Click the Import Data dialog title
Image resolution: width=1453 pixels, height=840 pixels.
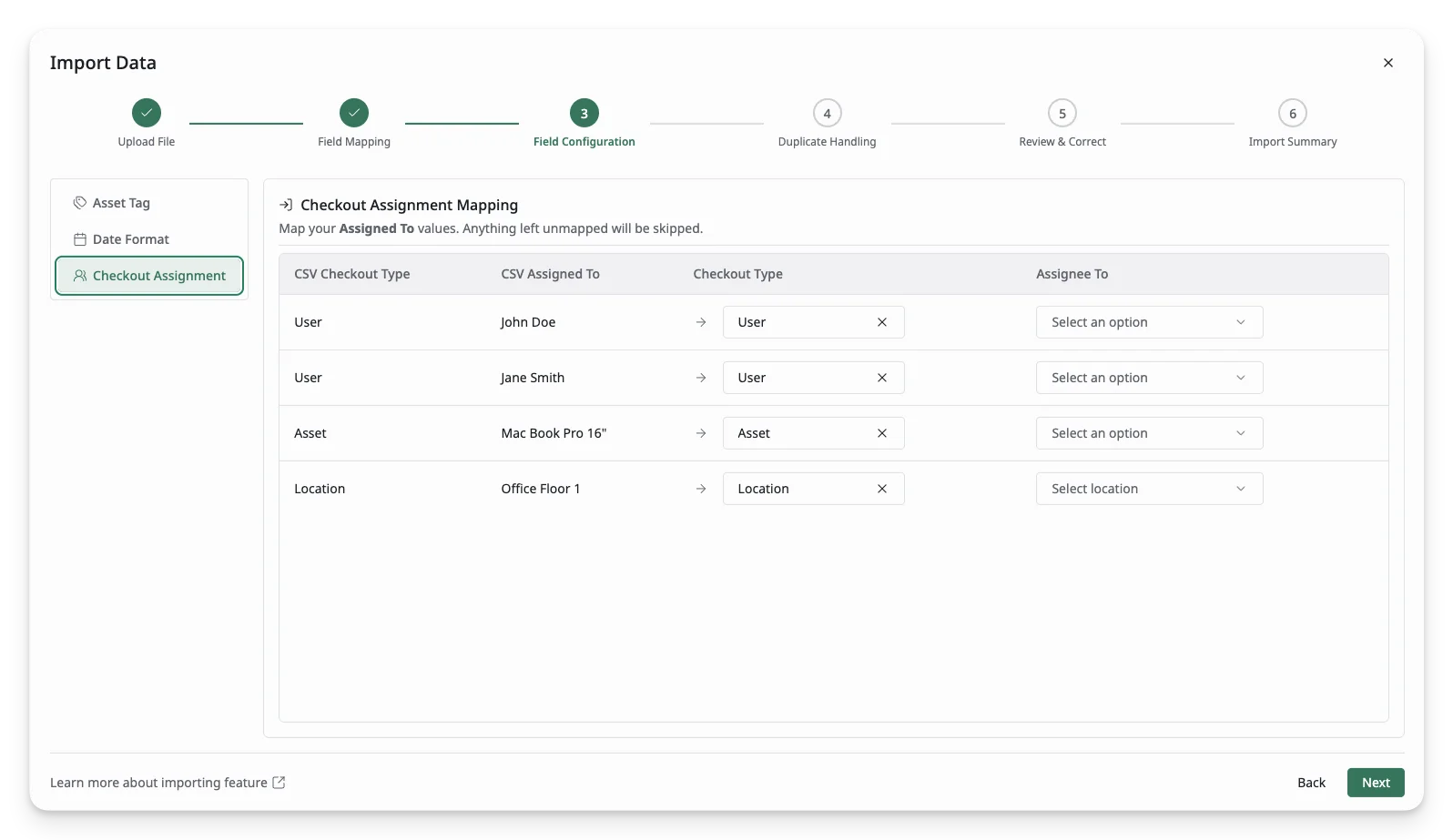pyautogui.click(x=103, y=63)
